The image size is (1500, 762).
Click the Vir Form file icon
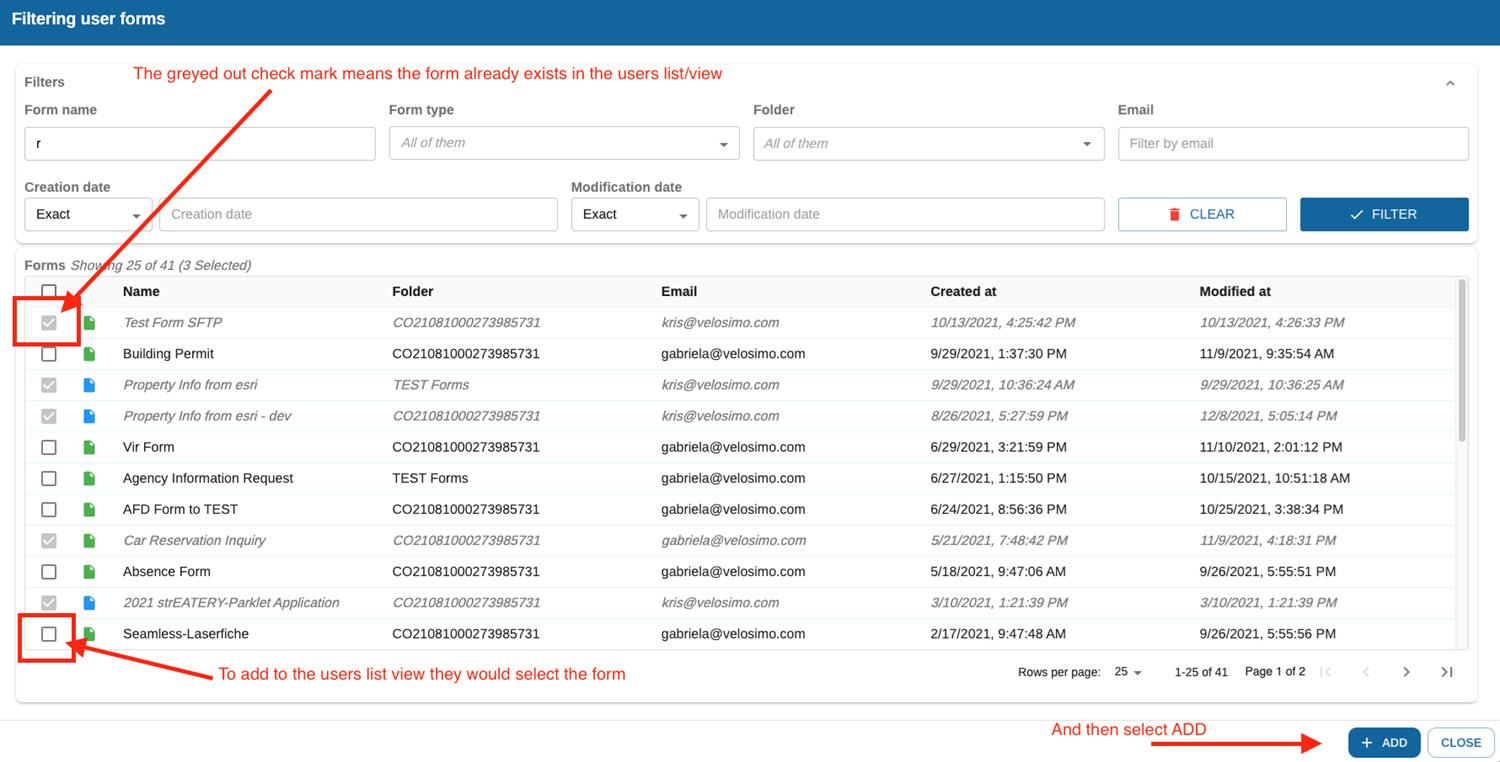tap(89, 447)
